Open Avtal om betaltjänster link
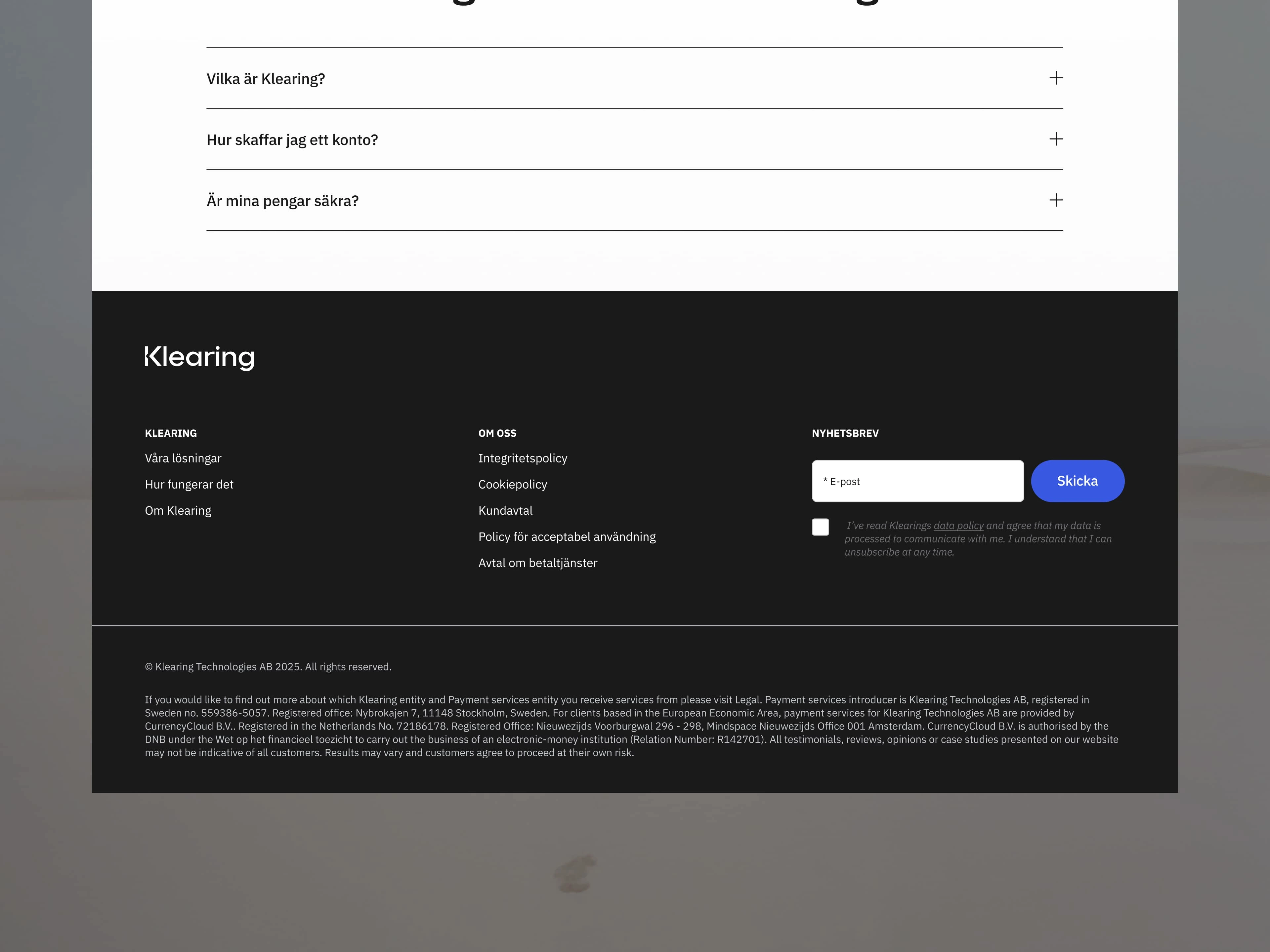Screen dimensions: 1270x952 pyautogui.click(x=537, y=563)
